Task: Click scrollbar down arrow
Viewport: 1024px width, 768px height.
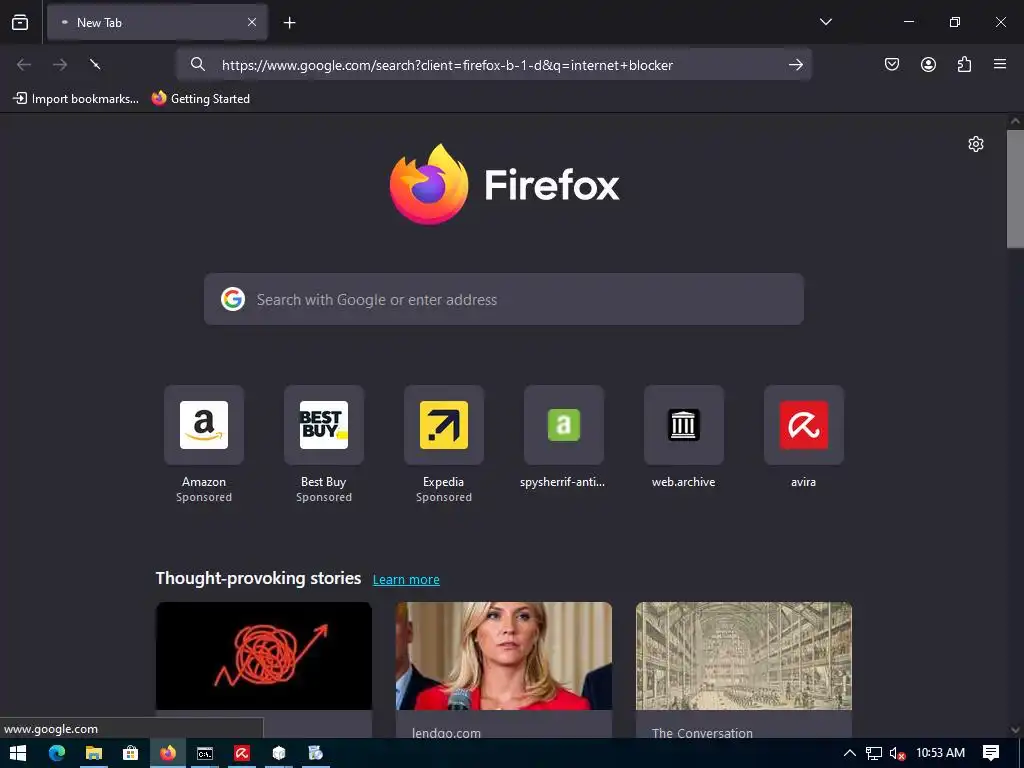Action: 1015,730
